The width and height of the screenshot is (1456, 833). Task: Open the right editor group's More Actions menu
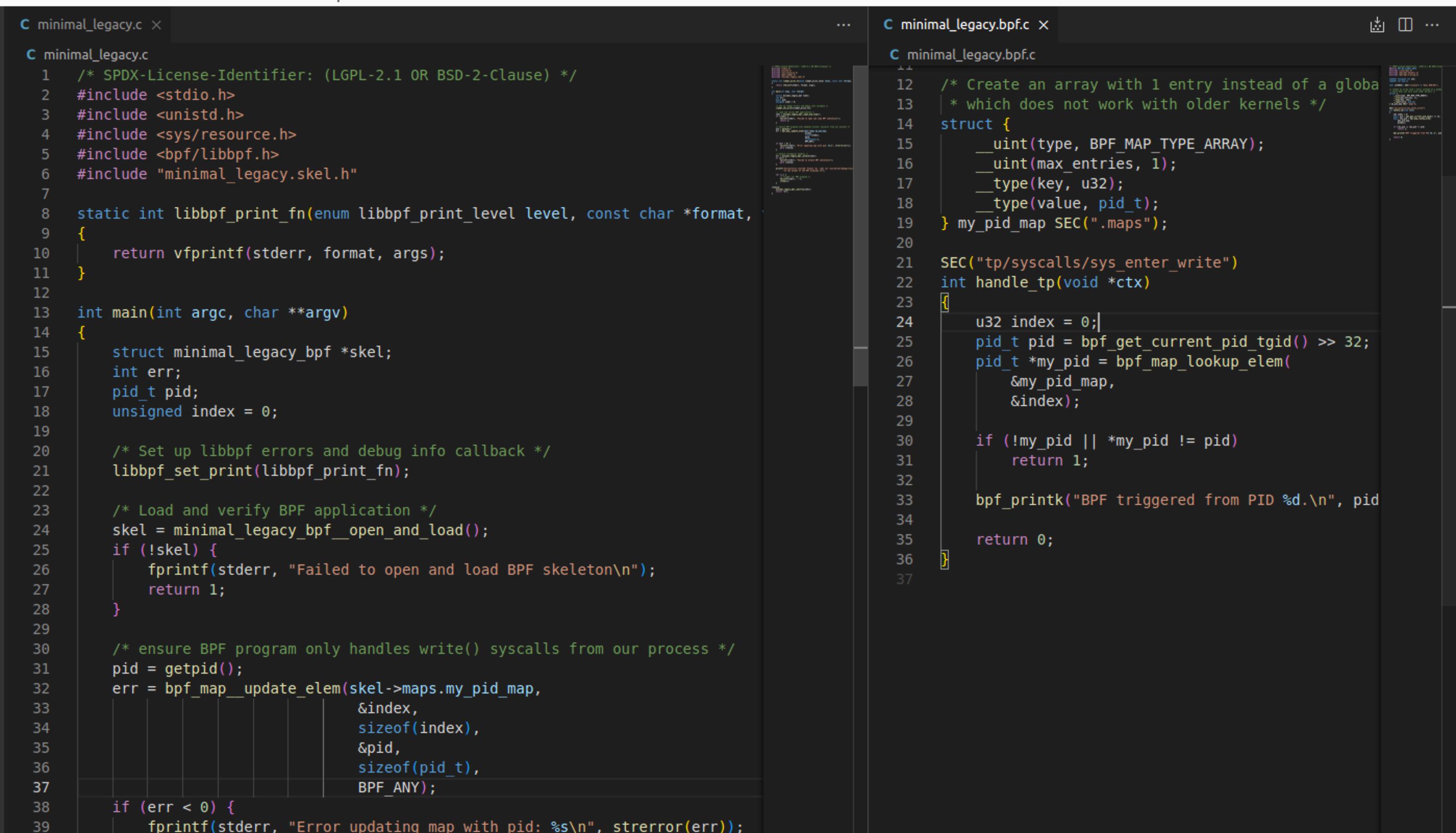tap(1432, 24)
